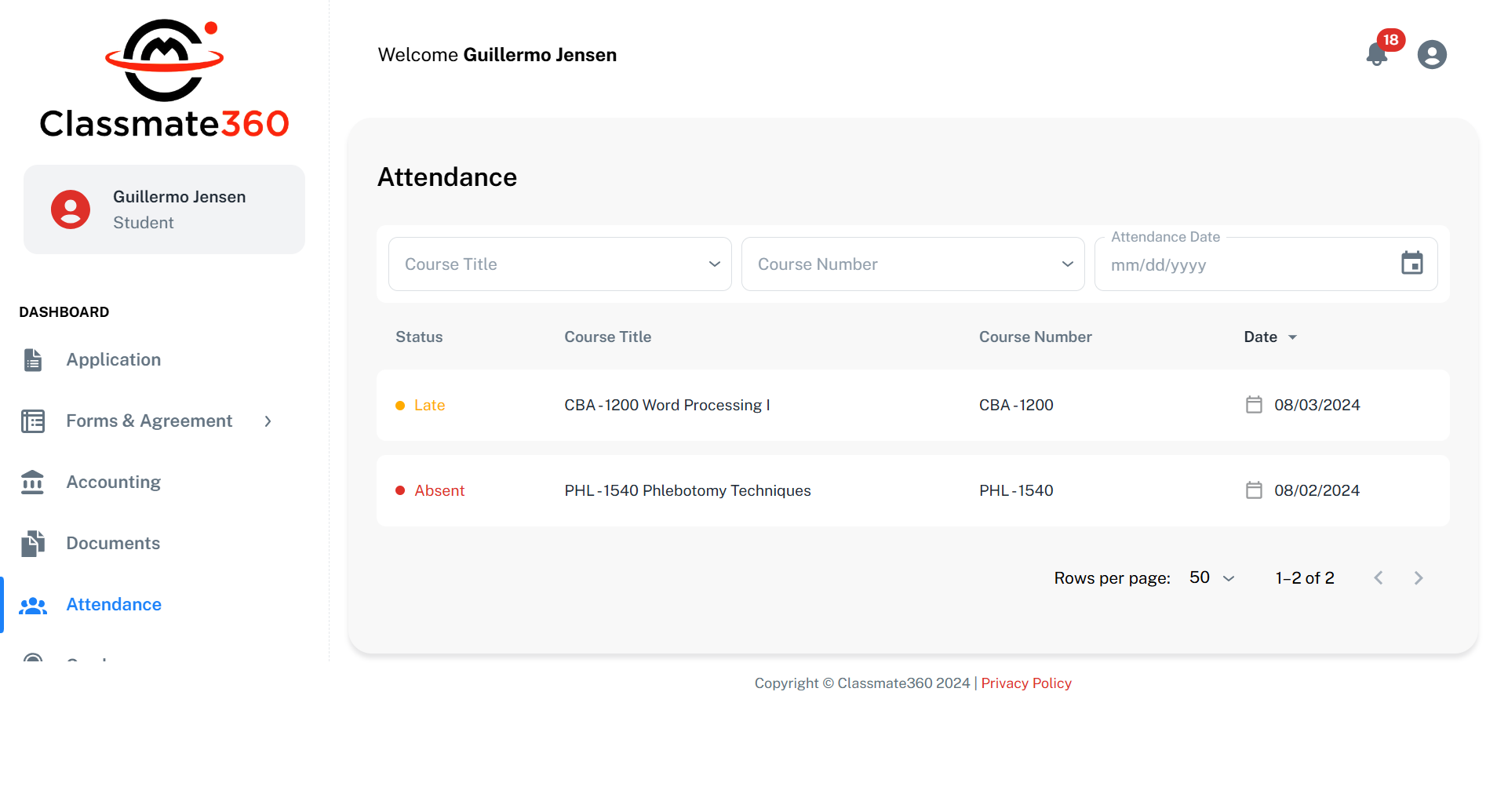
Task: Open the notifications bell icon
Action: click(x=1377, y=55)
